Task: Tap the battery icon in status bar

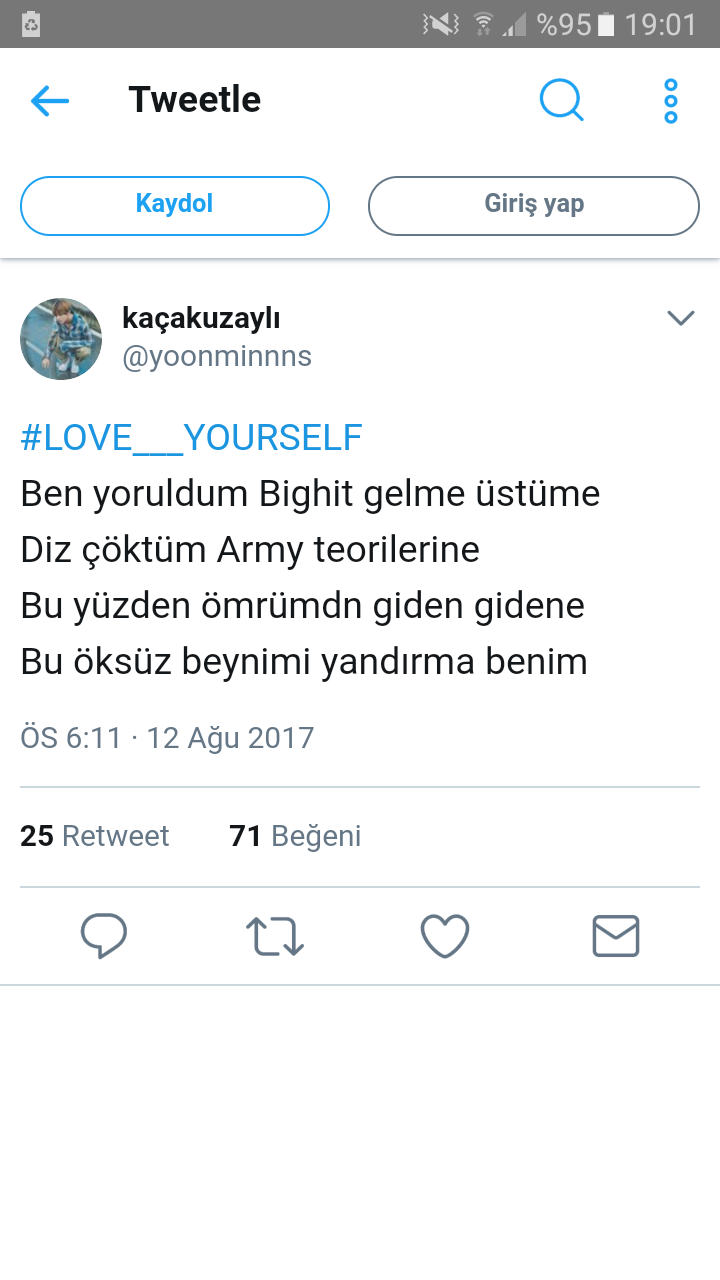Action: 605,24
